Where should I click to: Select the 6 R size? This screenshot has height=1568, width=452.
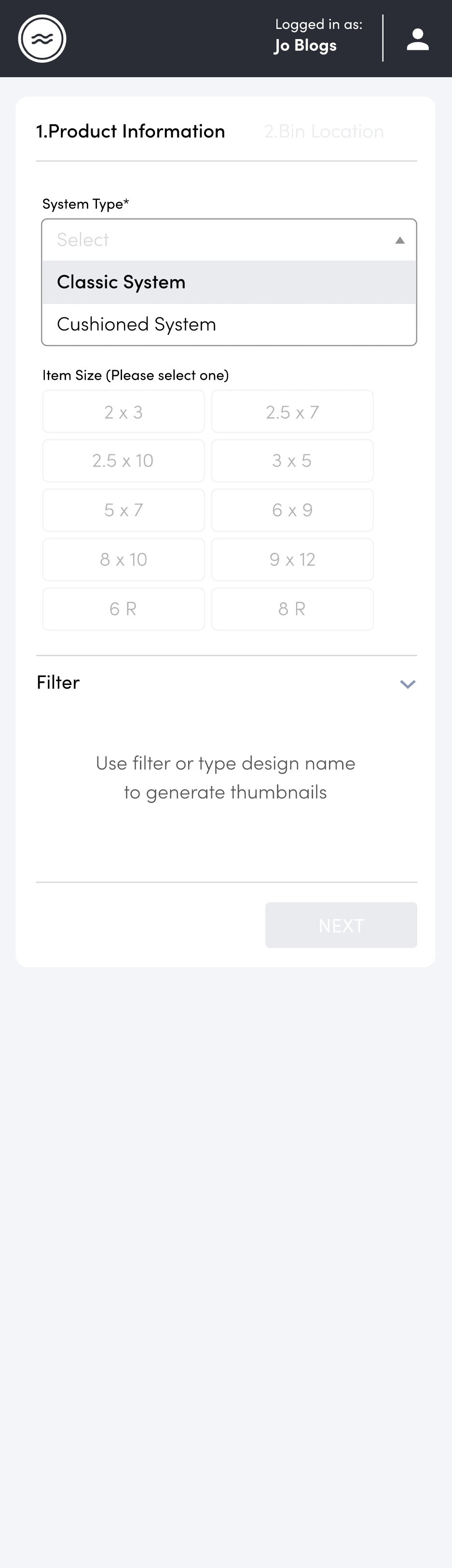pyautogui.click(x=123, y=609)
